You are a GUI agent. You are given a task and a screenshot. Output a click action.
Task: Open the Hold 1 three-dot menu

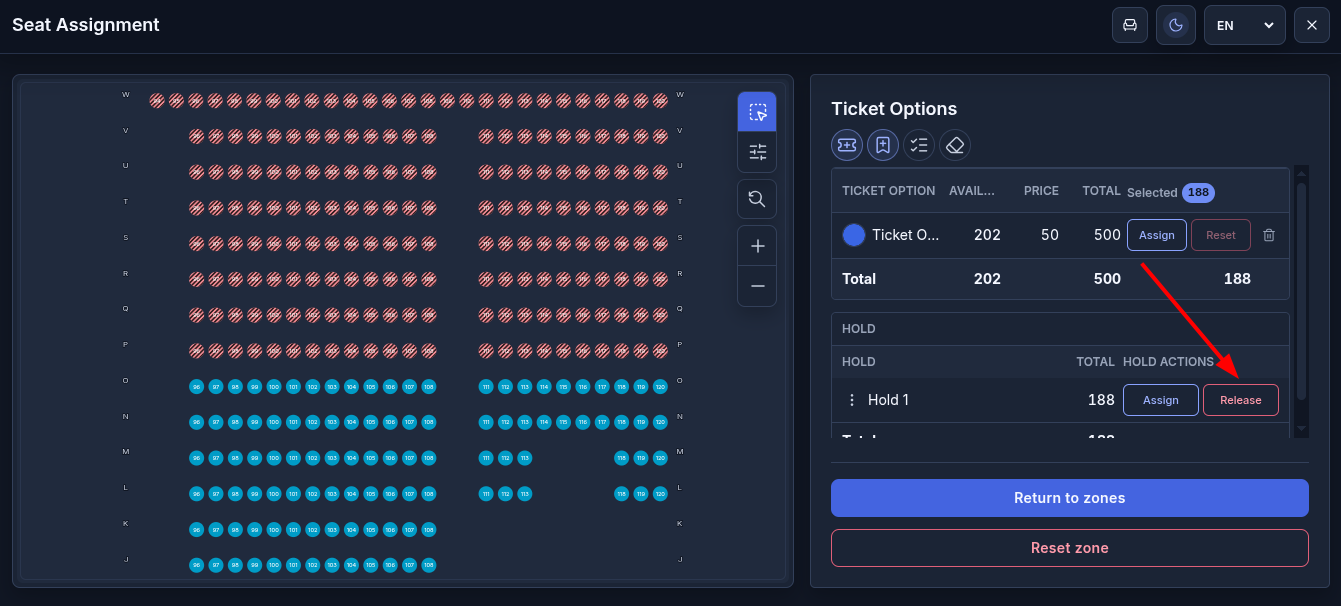852,400
